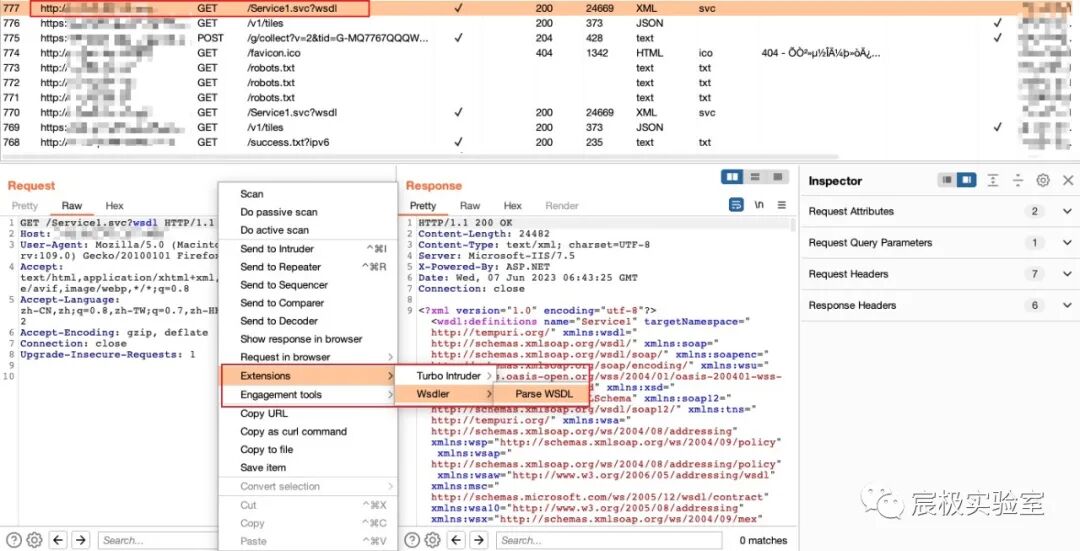The height and width of the screenshot is (551, 1080).
Task: Select Send to Comparer
Action: (308, 302)
